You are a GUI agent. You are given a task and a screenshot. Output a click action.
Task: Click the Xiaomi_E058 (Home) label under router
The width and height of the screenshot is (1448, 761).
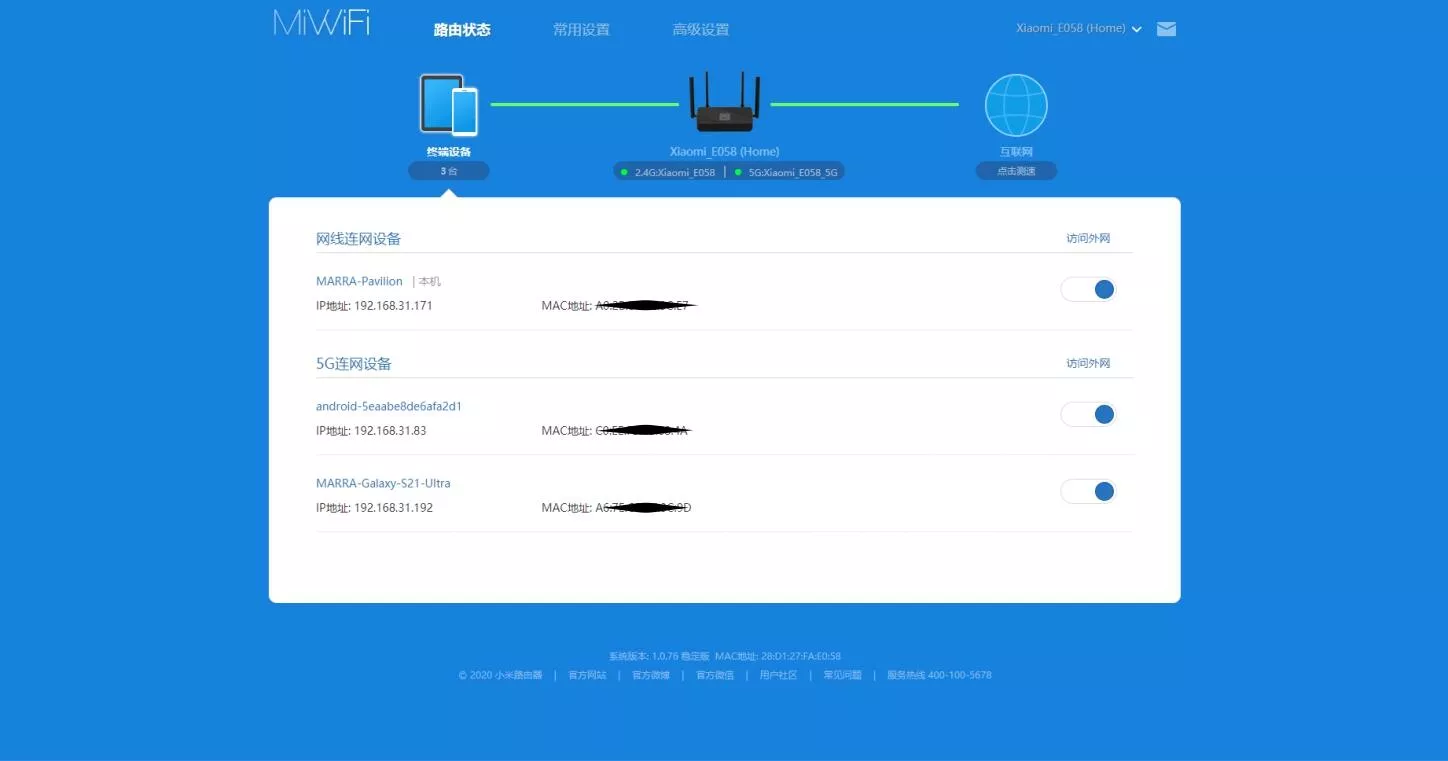click(724, 152)
